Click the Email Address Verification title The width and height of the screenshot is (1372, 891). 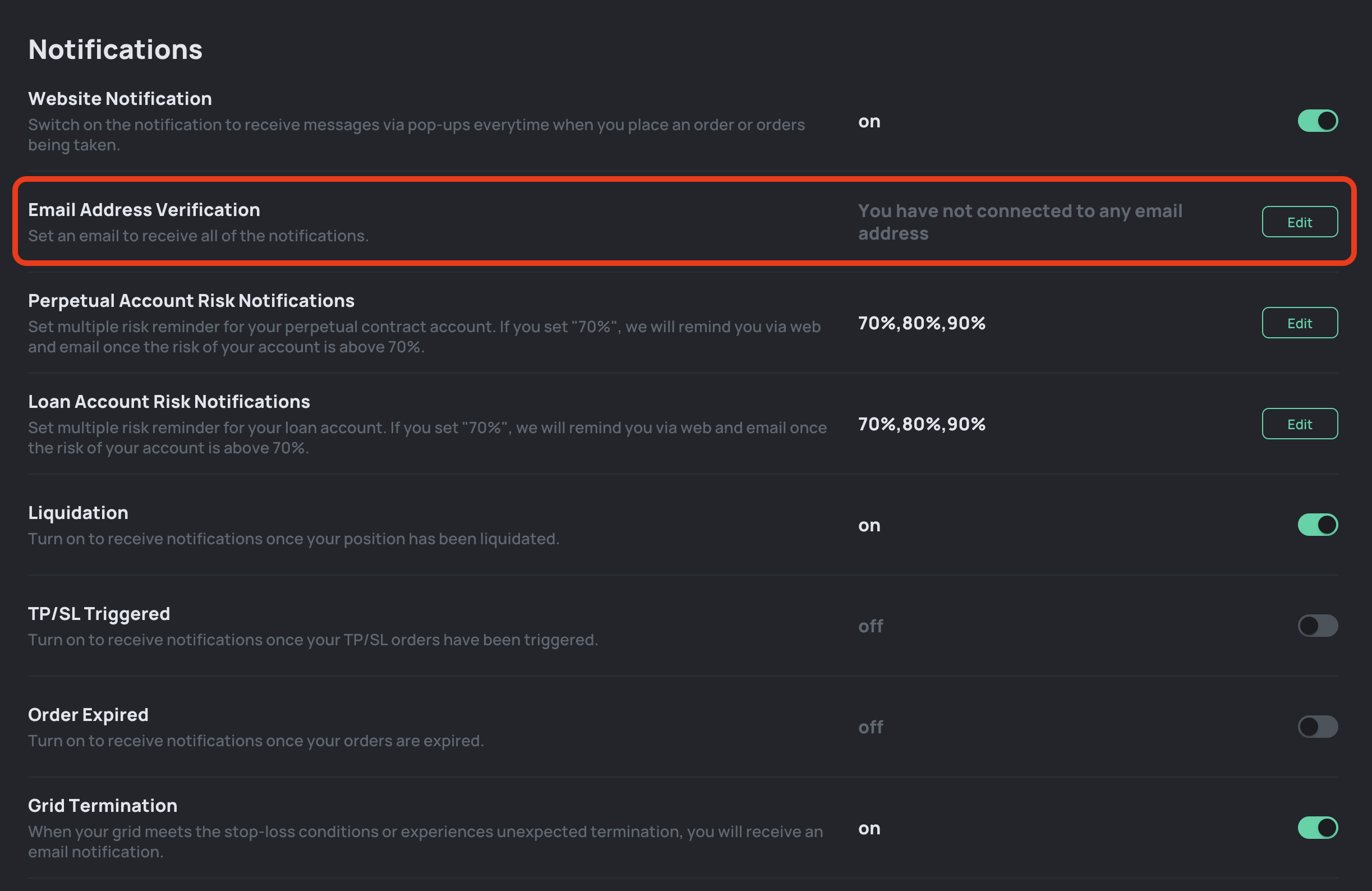point(144,210)
